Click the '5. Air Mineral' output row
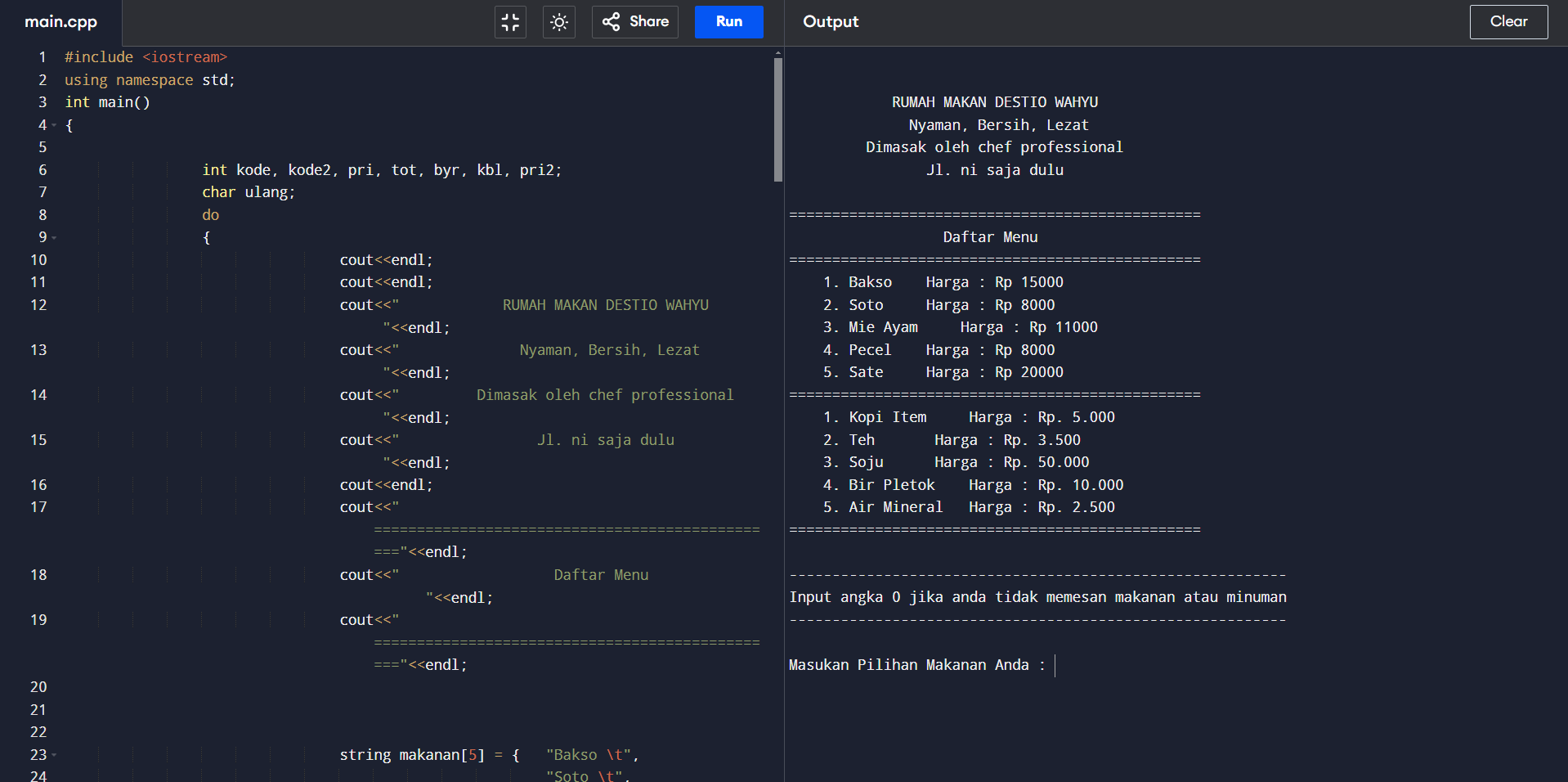This screenshot has height=782, width=1568. click(969, 507)
